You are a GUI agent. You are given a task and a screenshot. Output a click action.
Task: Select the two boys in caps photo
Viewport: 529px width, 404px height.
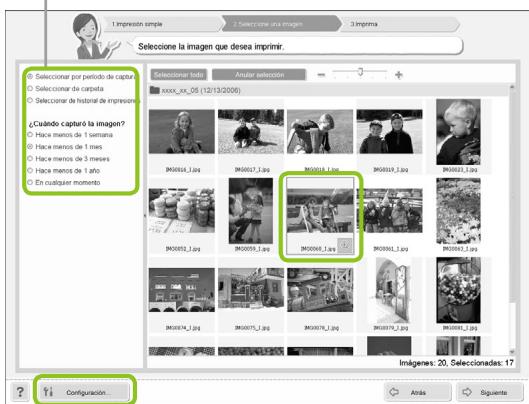coord(390,132)
